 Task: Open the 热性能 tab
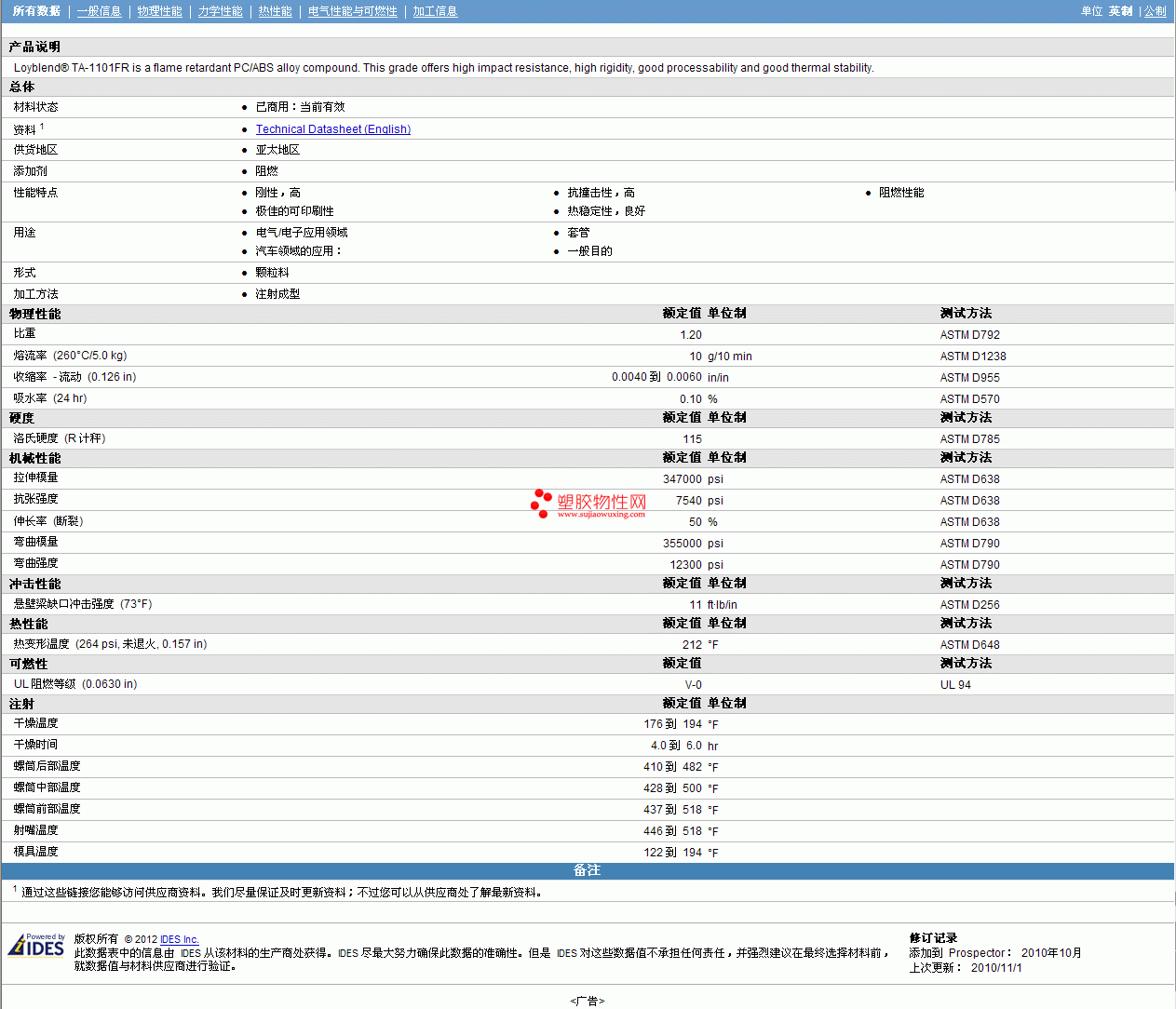[276, 11]
